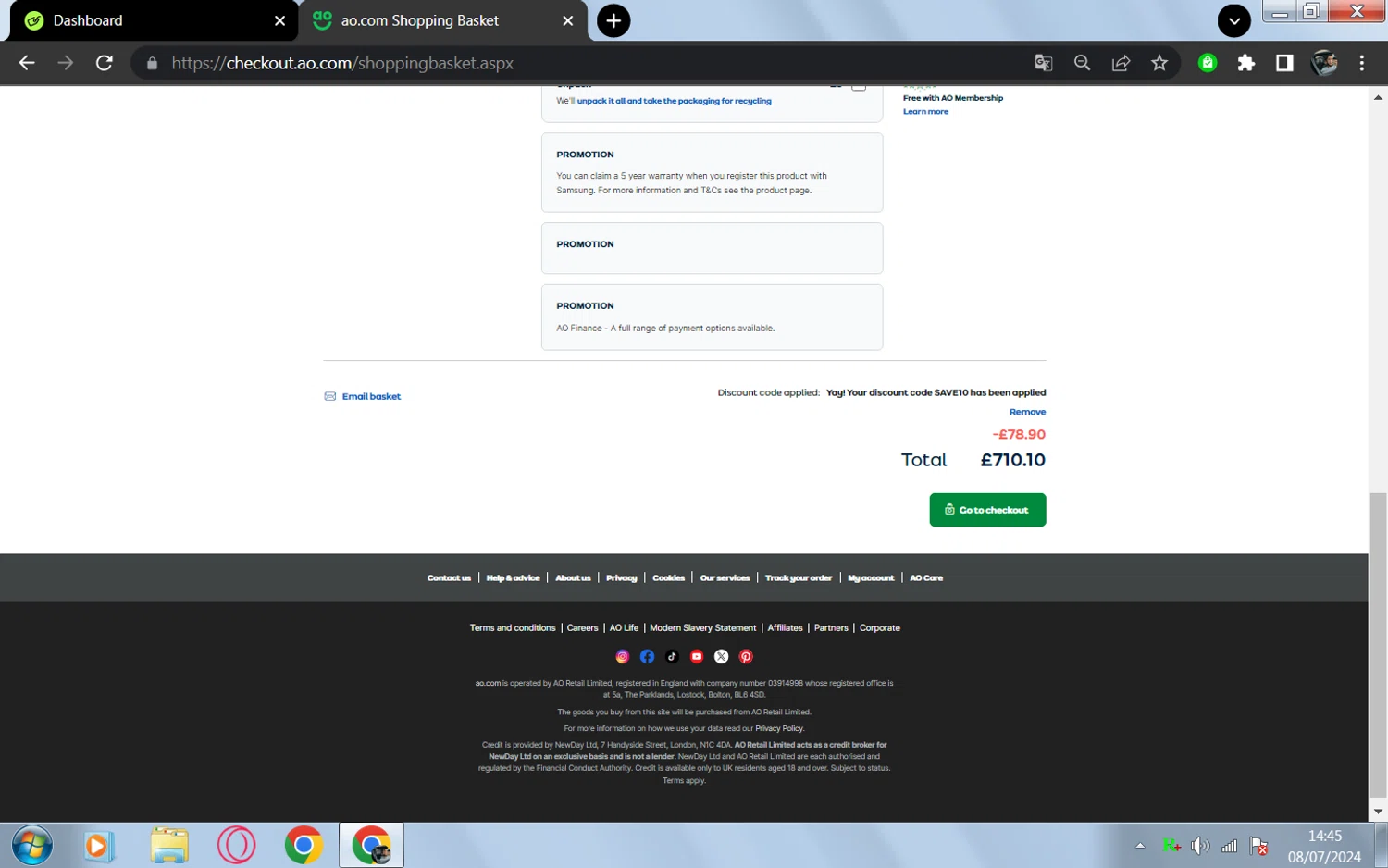The height and width of the screenshot is (868, 1388).
Task: Open YouTube social icon in footer
Action: [697, 656]
